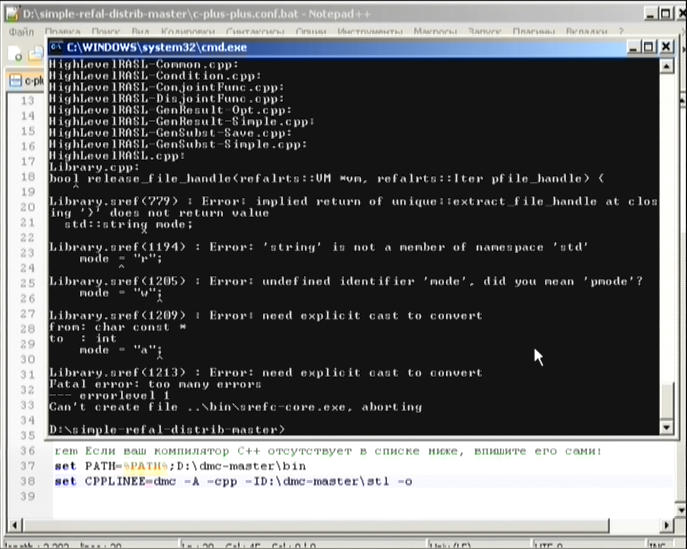687x549 pixels.
Task: Open the ? help menu in Notepad++
Action: coord(621,32)
